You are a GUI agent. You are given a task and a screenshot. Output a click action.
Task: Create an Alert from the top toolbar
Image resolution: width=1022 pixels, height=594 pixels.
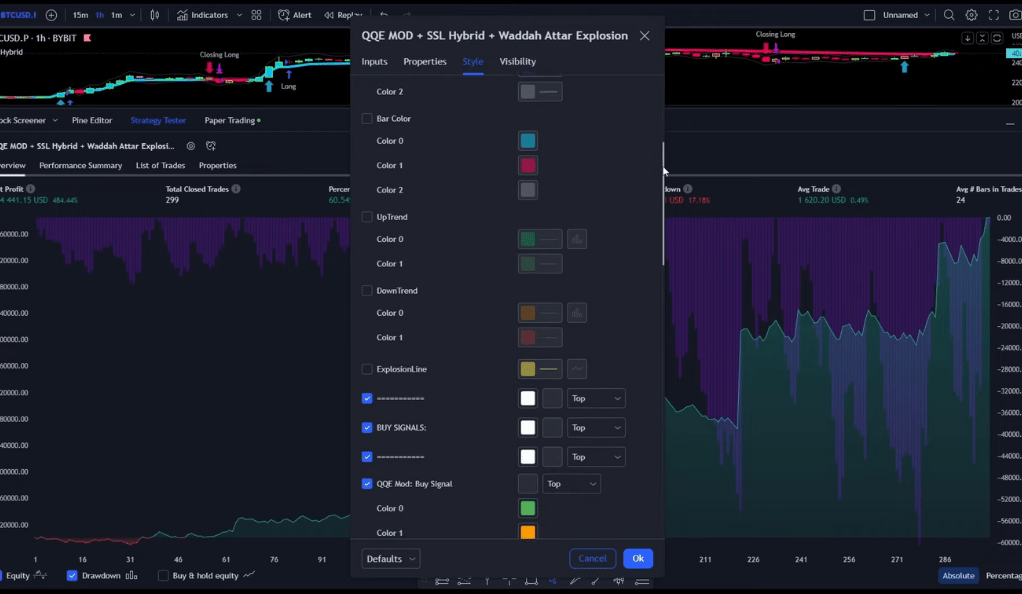coord(295,14)
